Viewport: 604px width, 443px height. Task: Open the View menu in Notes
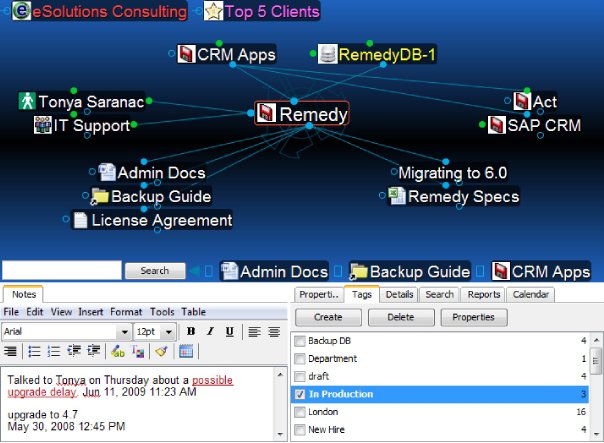[61, 312]
